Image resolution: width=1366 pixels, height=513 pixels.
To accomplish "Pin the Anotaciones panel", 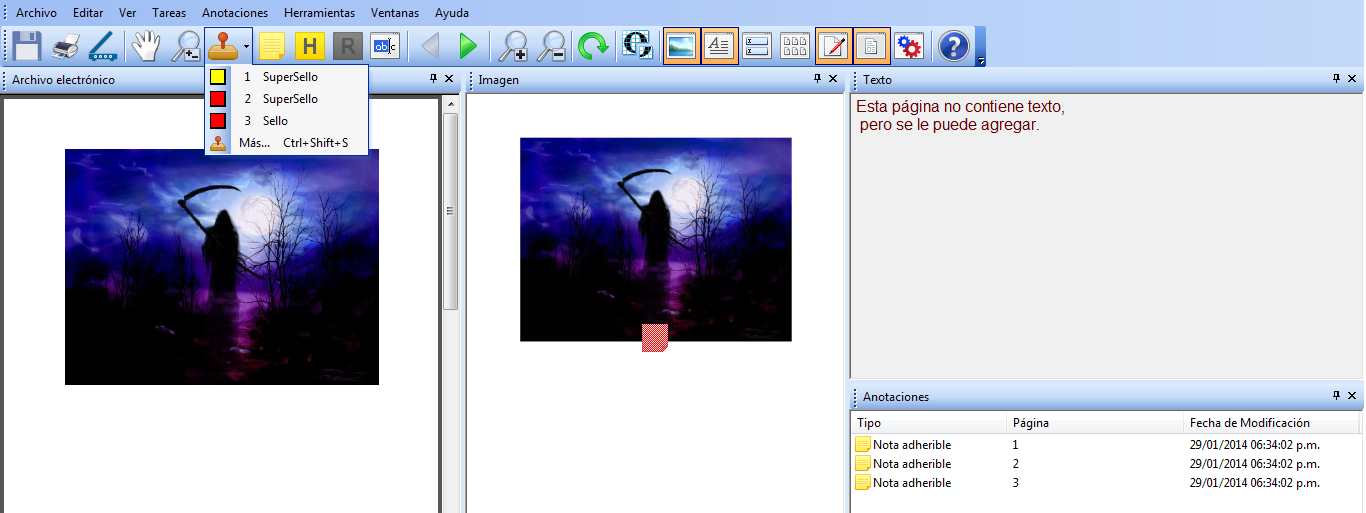I will point(1336,396).
